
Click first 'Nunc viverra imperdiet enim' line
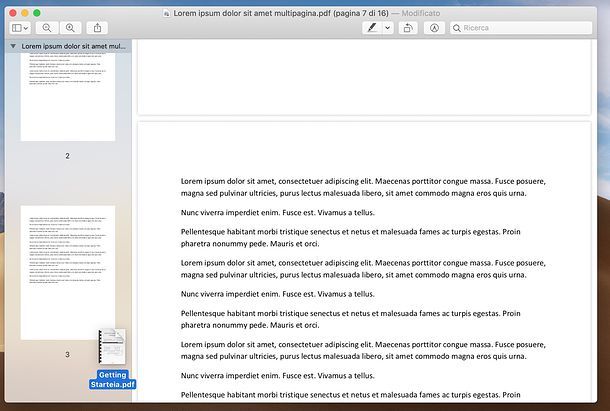(277, 213)
